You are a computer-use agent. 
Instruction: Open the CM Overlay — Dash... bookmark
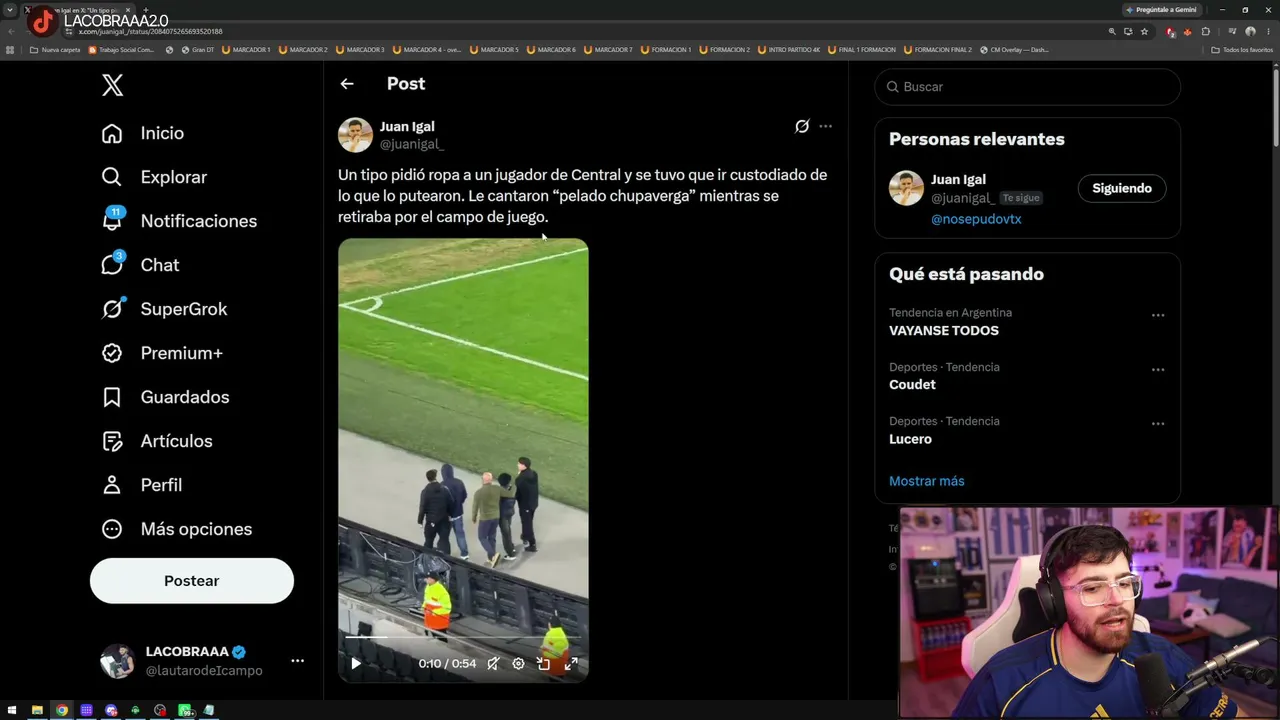point(1014,50)
